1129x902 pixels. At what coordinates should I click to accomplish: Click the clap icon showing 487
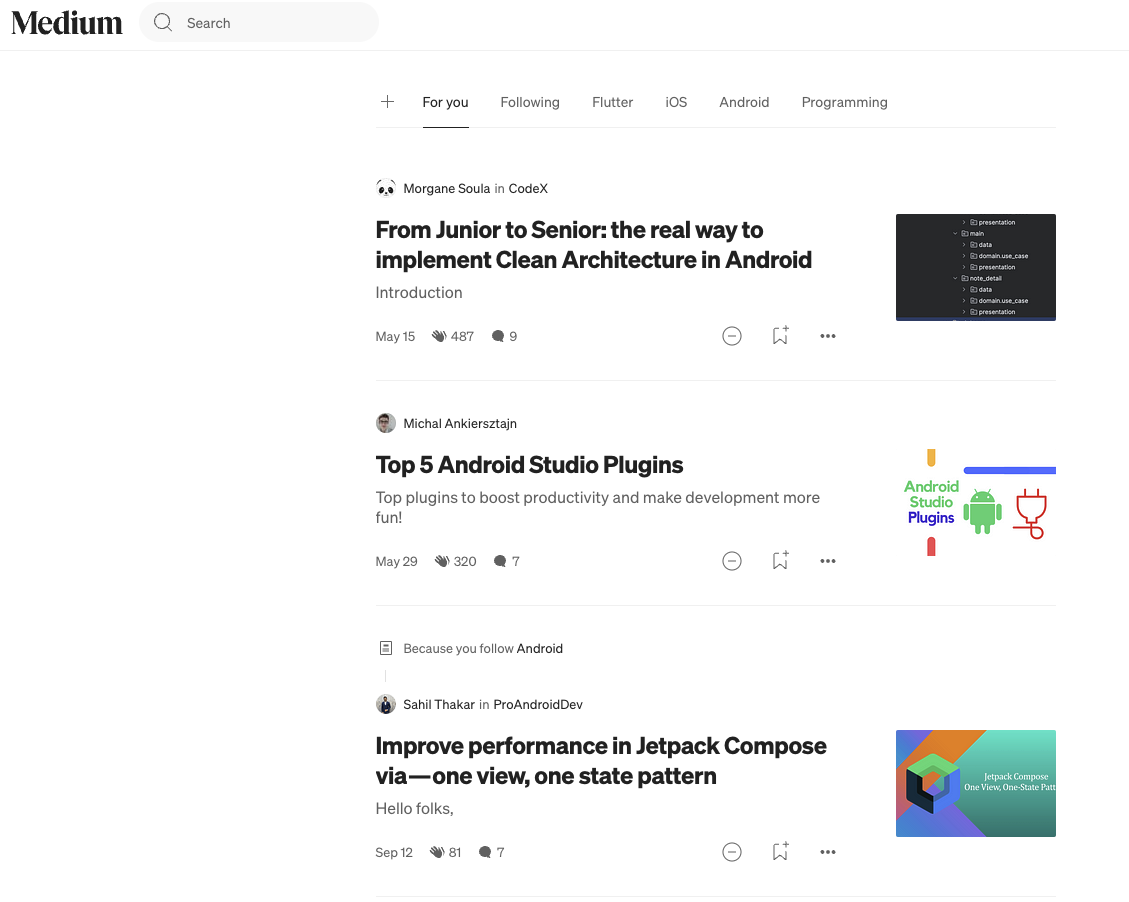(438, 336)
